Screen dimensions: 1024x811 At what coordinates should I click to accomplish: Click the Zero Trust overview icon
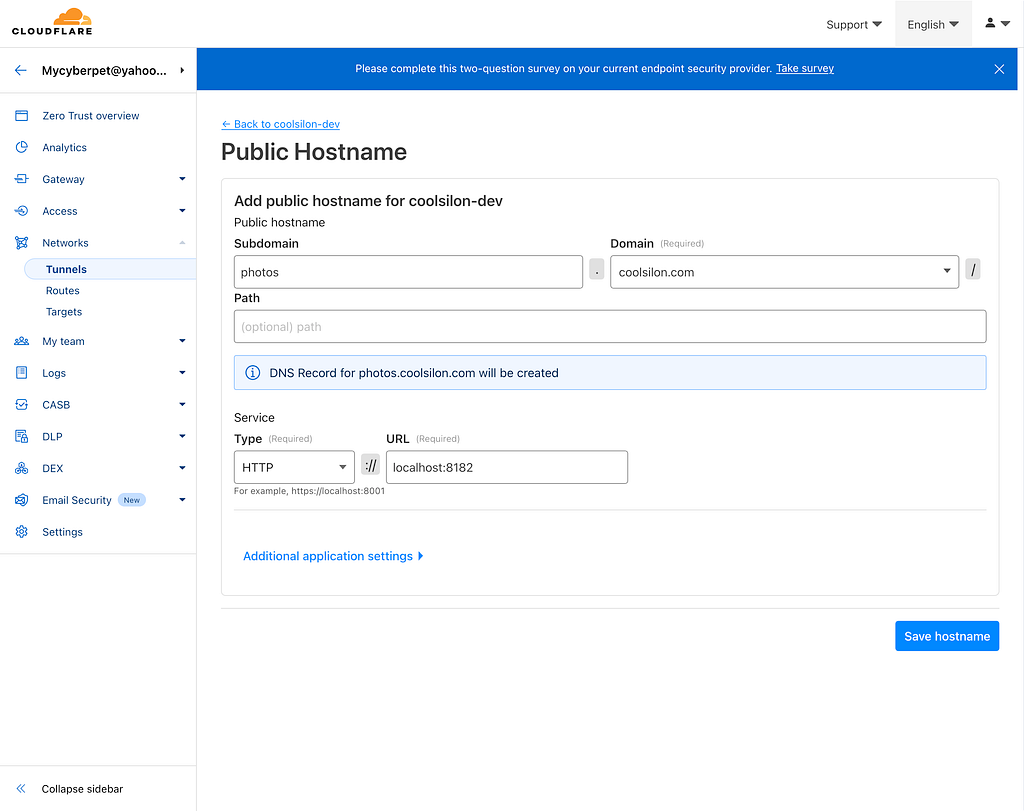coord(22,116)
